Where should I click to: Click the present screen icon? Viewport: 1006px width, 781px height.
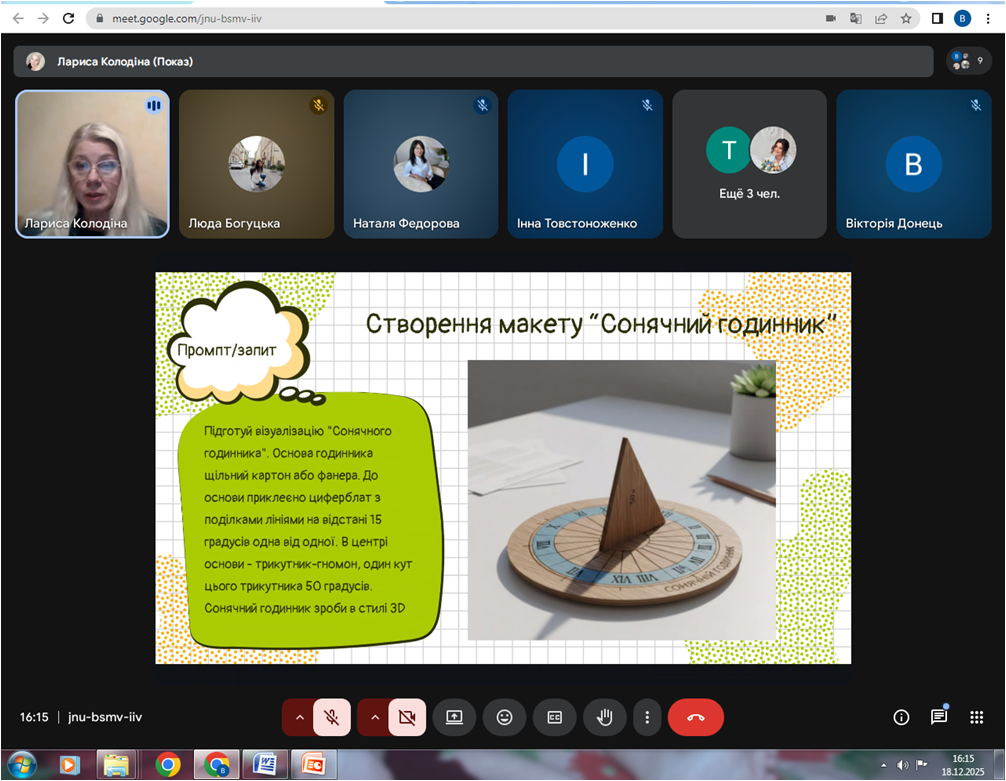pos(454,717)
